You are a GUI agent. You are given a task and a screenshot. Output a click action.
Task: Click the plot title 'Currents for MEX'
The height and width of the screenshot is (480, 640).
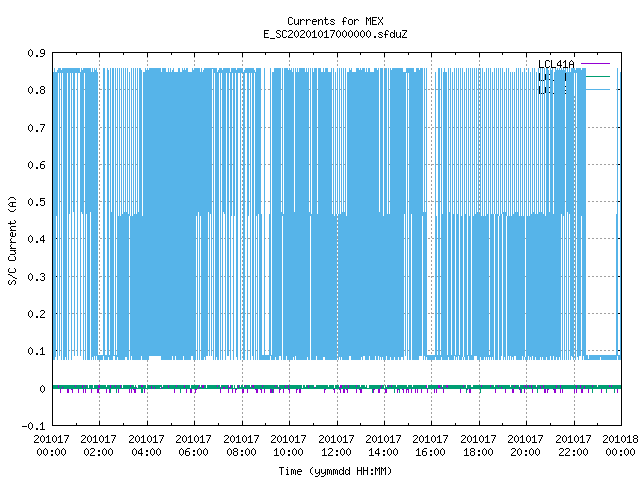(x=335, y=21)
